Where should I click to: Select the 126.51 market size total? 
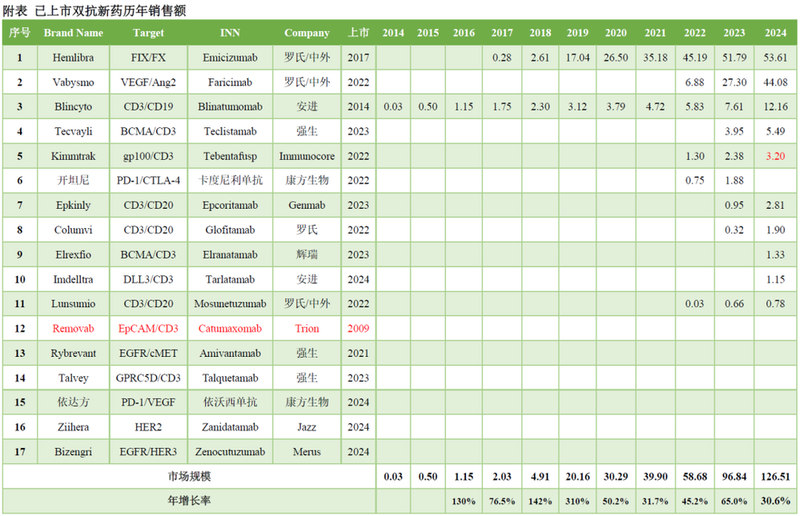point(776,477)
